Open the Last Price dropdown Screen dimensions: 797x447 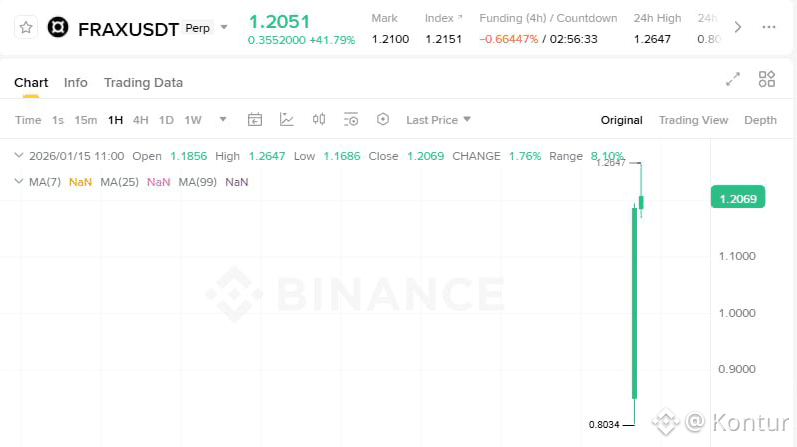tap(438, 120)
